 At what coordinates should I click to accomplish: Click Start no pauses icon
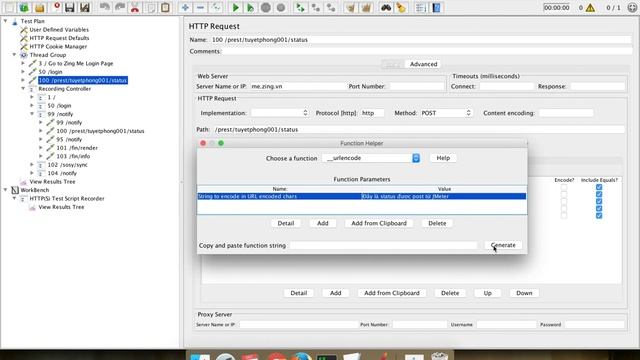coord(250,7)
